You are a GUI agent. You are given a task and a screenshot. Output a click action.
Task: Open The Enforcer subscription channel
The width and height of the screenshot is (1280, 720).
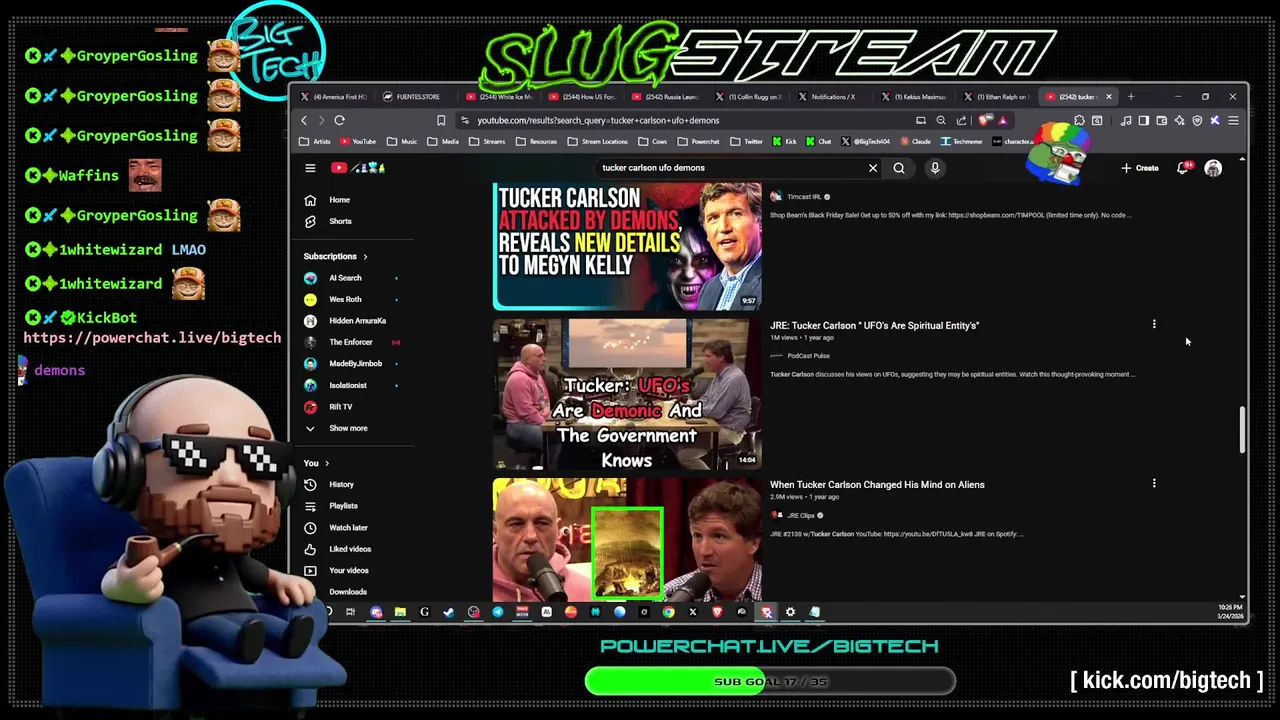[352, 342]
